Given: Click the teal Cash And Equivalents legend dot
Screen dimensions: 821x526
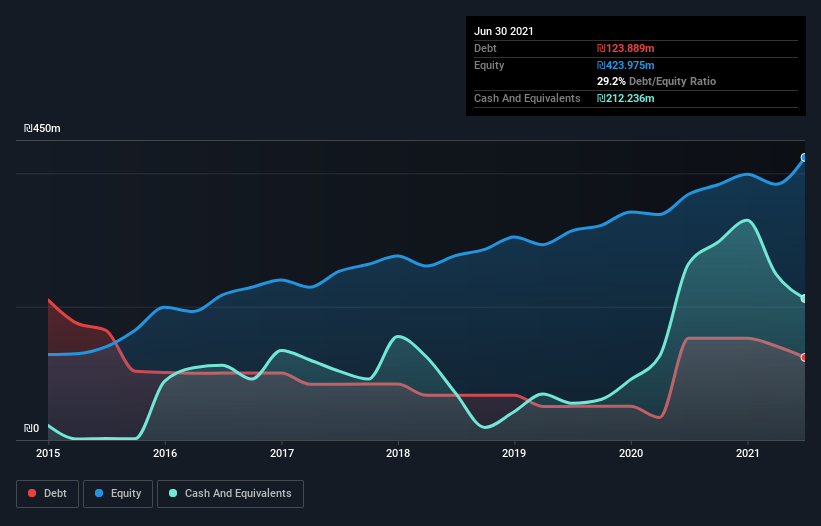Looking at the screenshot, I should [x=173, y=493].
